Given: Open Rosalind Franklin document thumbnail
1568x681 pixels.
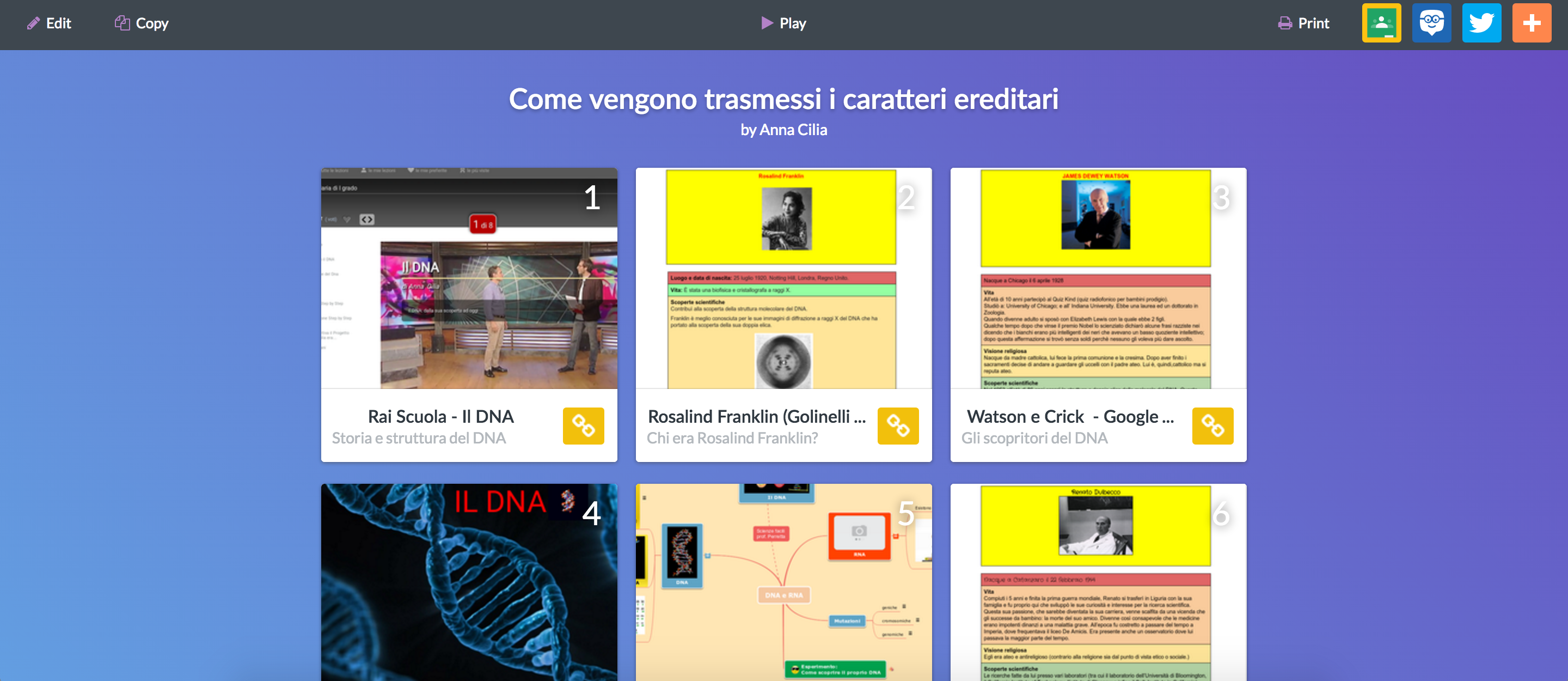Looking at the screenshot, I should click(x=783, y=278).
